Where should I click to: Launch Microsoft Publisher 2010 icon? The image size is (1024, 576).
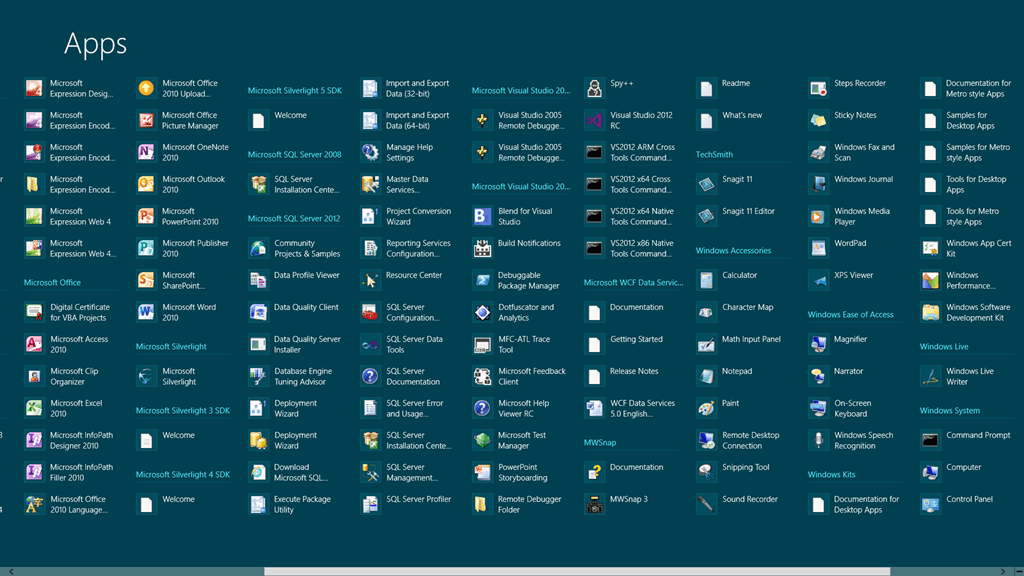click(x=146, y=248)
